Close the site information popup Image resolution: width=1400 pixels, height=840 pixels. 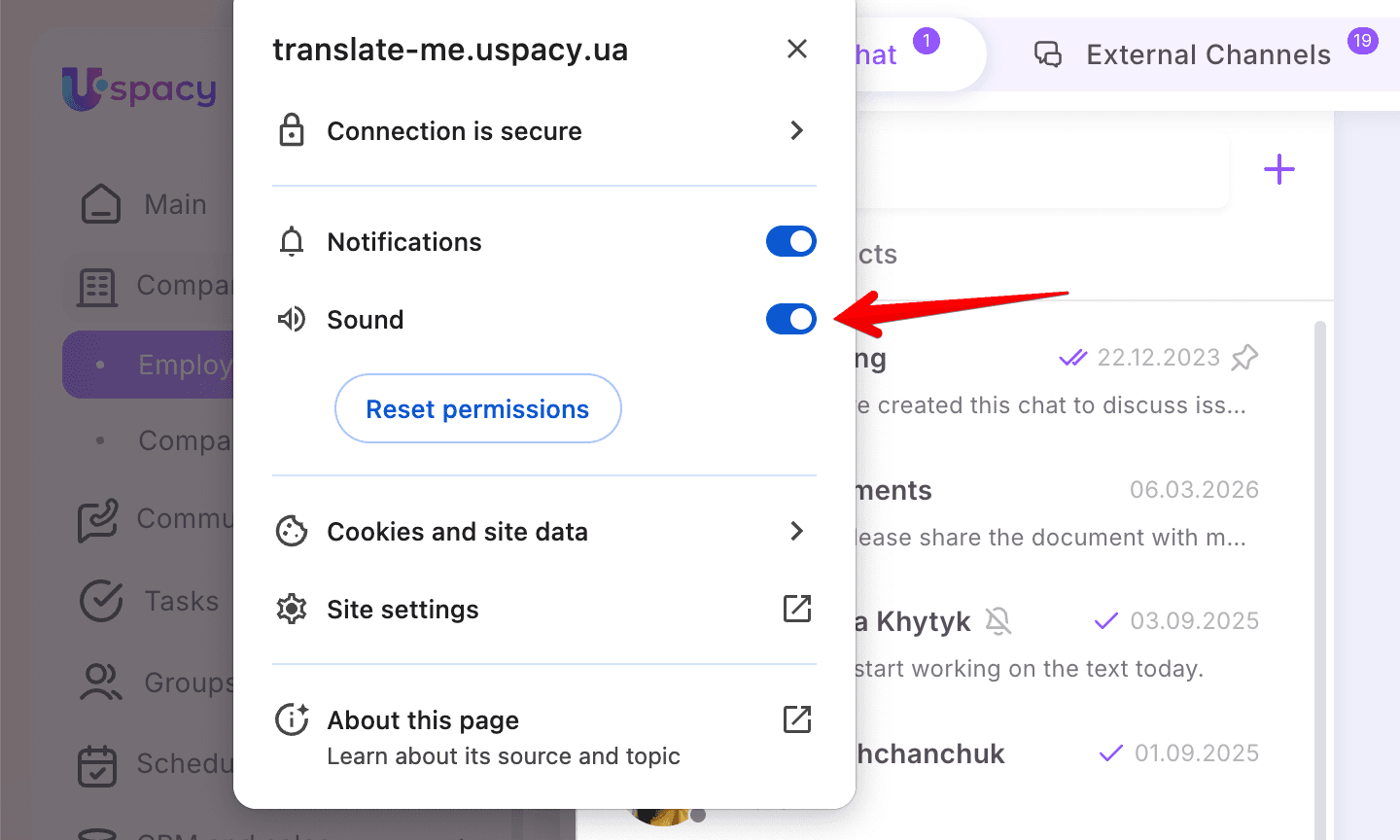point(797,49)
